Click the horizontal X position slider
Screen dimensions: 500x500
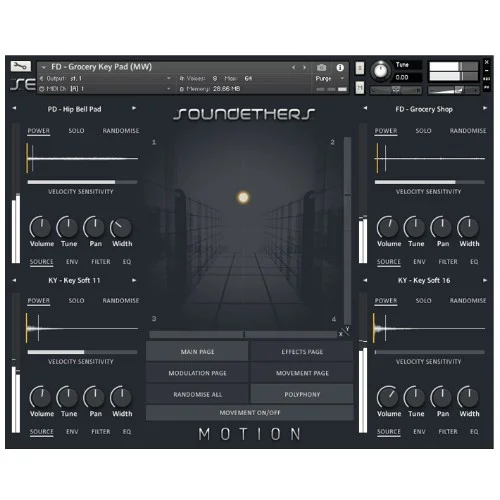[243, 334]
